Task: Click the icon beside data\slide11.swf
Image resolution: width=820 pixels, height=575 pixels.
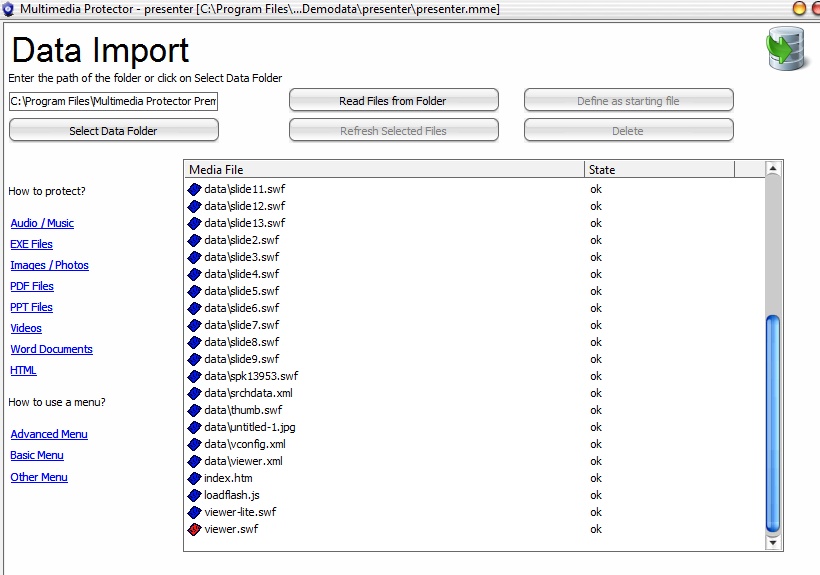Action: pyautogui.click(x=194, y=189)
